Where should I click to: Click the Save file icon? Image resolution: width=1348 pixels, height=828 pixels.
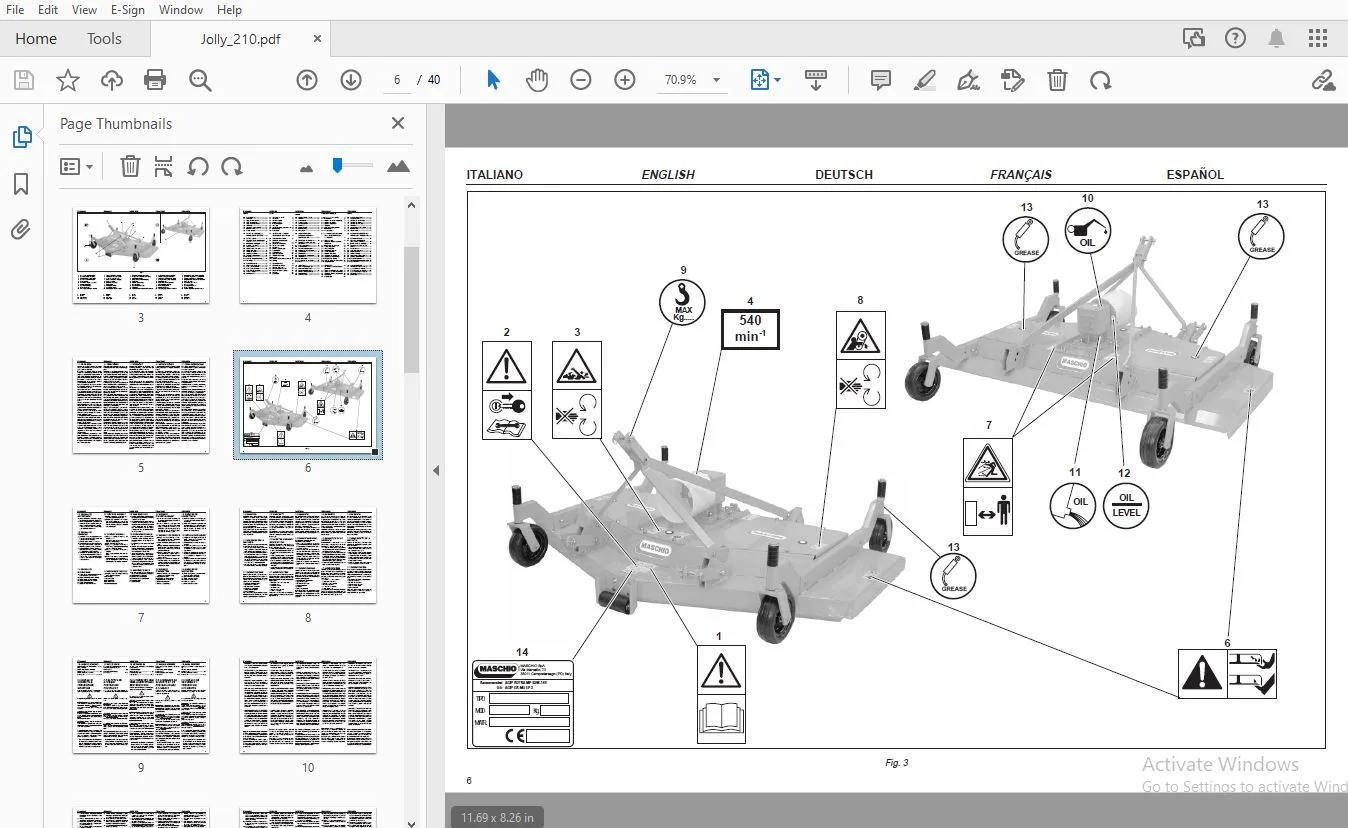tap(23, 80)
